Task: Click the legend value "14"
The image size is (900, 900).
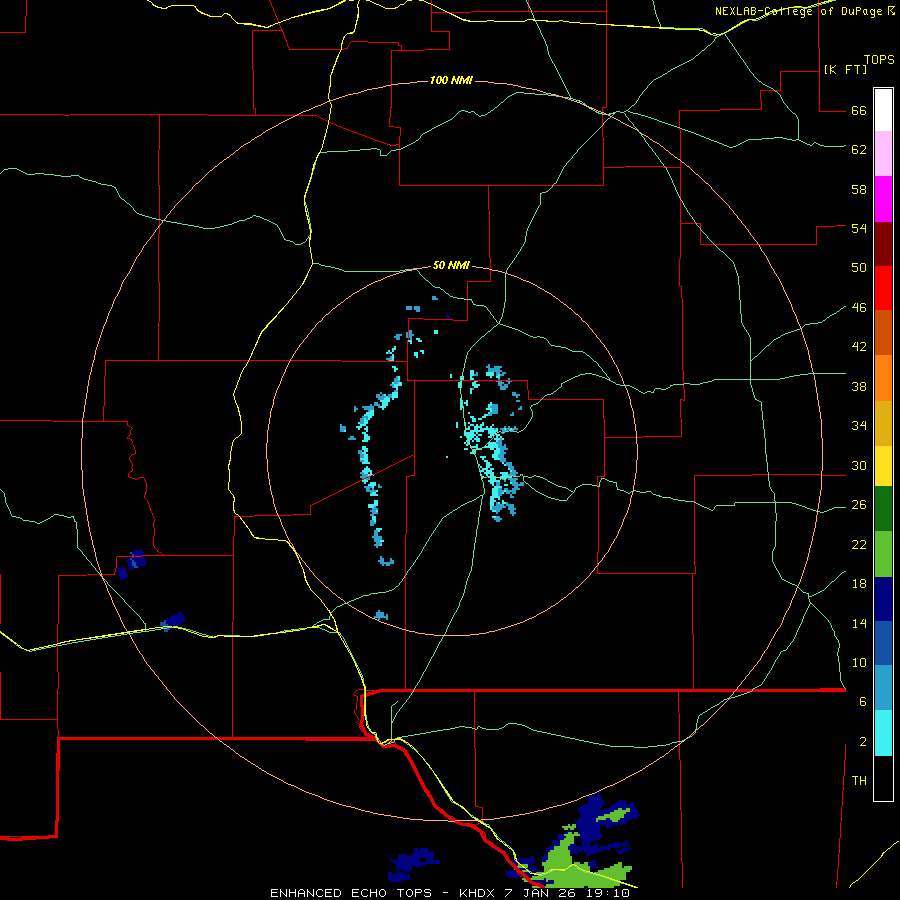Action: 859,623
